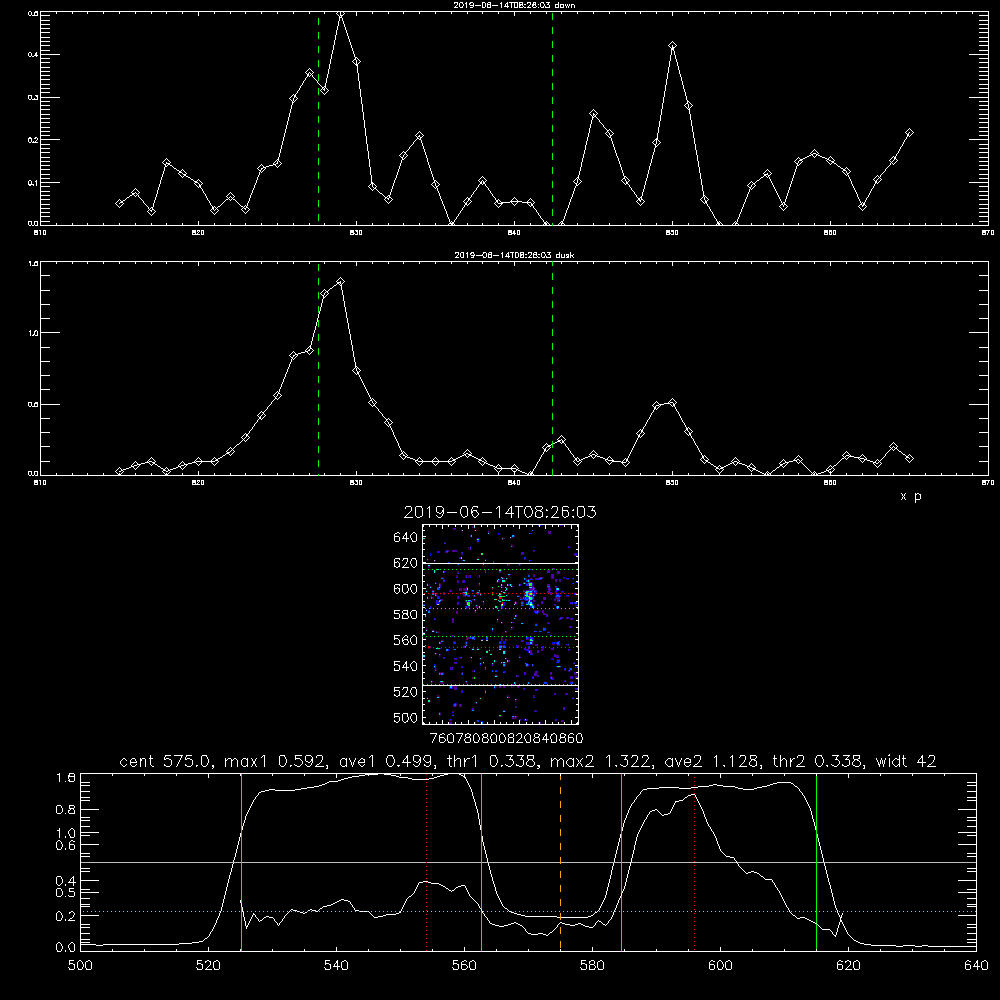1000x1000 pixels.
Task: Click the dusk plot secondary peak near x=850
Action: tap(672, 402)
